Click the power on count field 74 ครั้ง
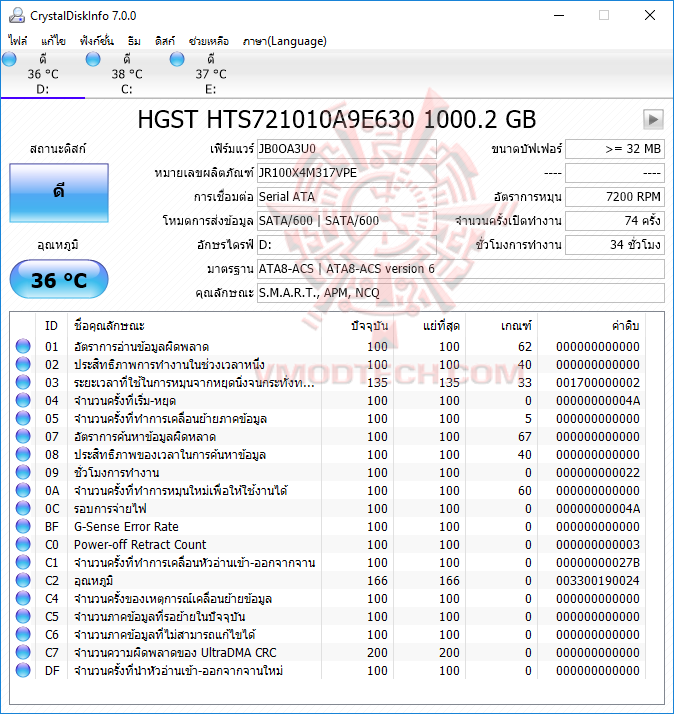 615,221
